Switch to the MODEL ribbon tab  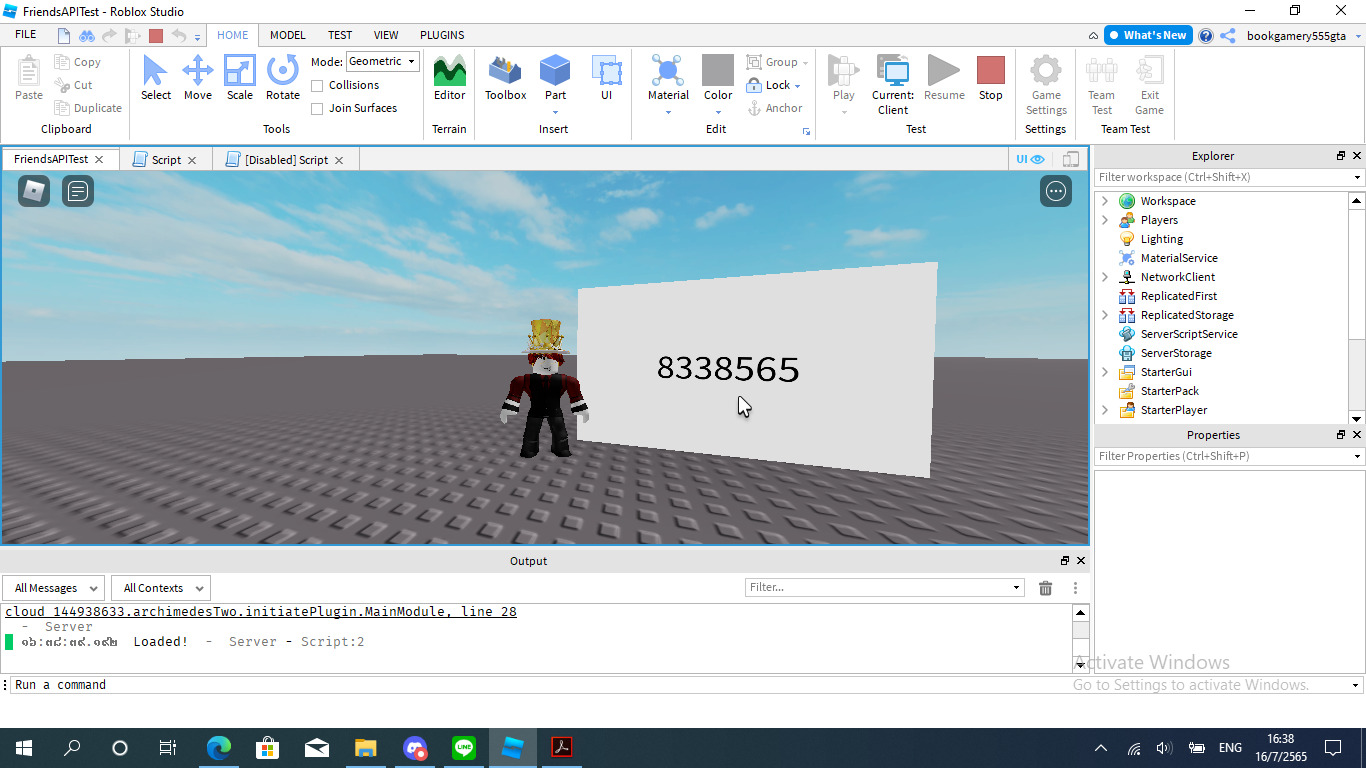(287, 34)
